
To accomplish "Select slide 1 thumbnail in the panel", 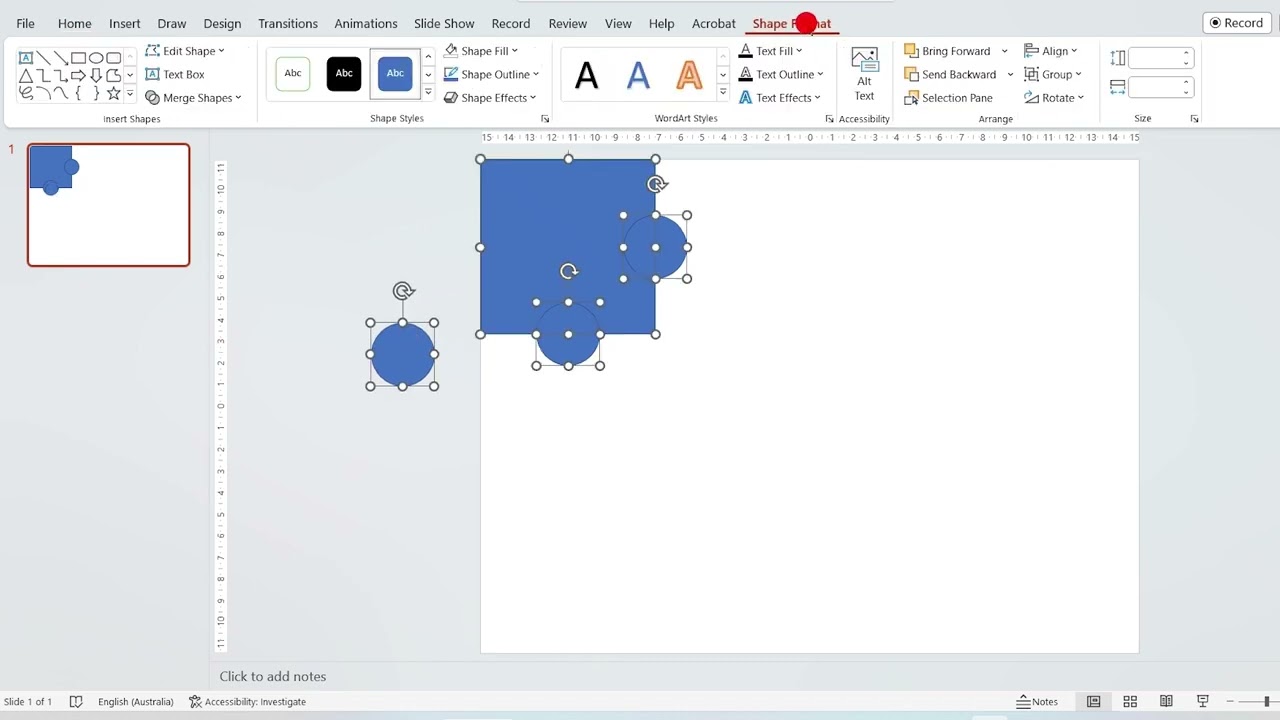I will (108, 205).
